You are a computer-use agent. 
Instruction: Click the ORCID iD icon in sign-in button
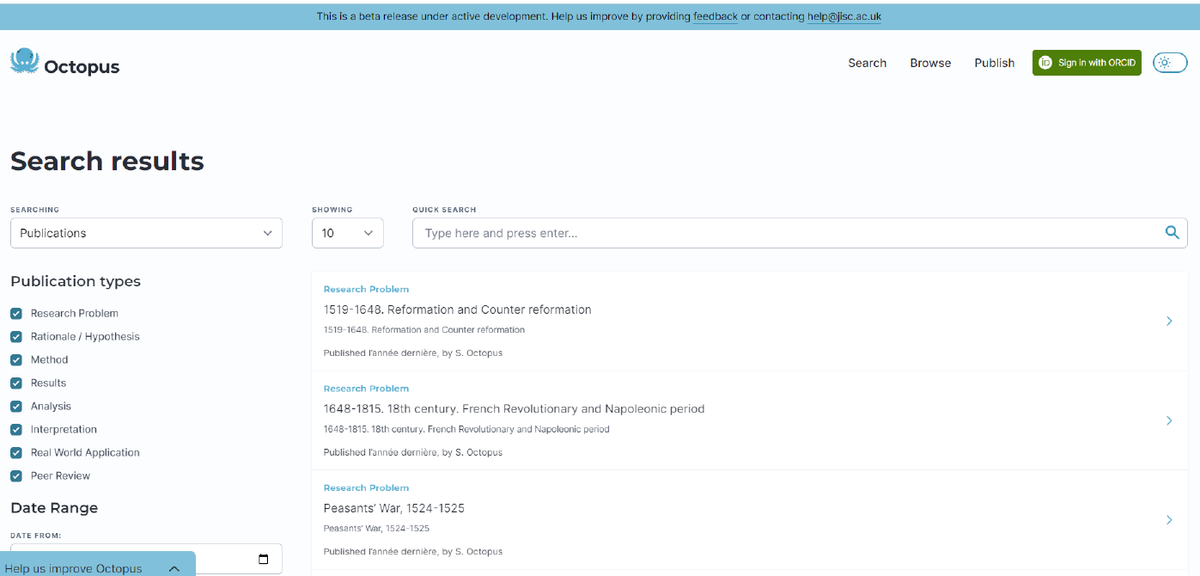coord(1046,63)
